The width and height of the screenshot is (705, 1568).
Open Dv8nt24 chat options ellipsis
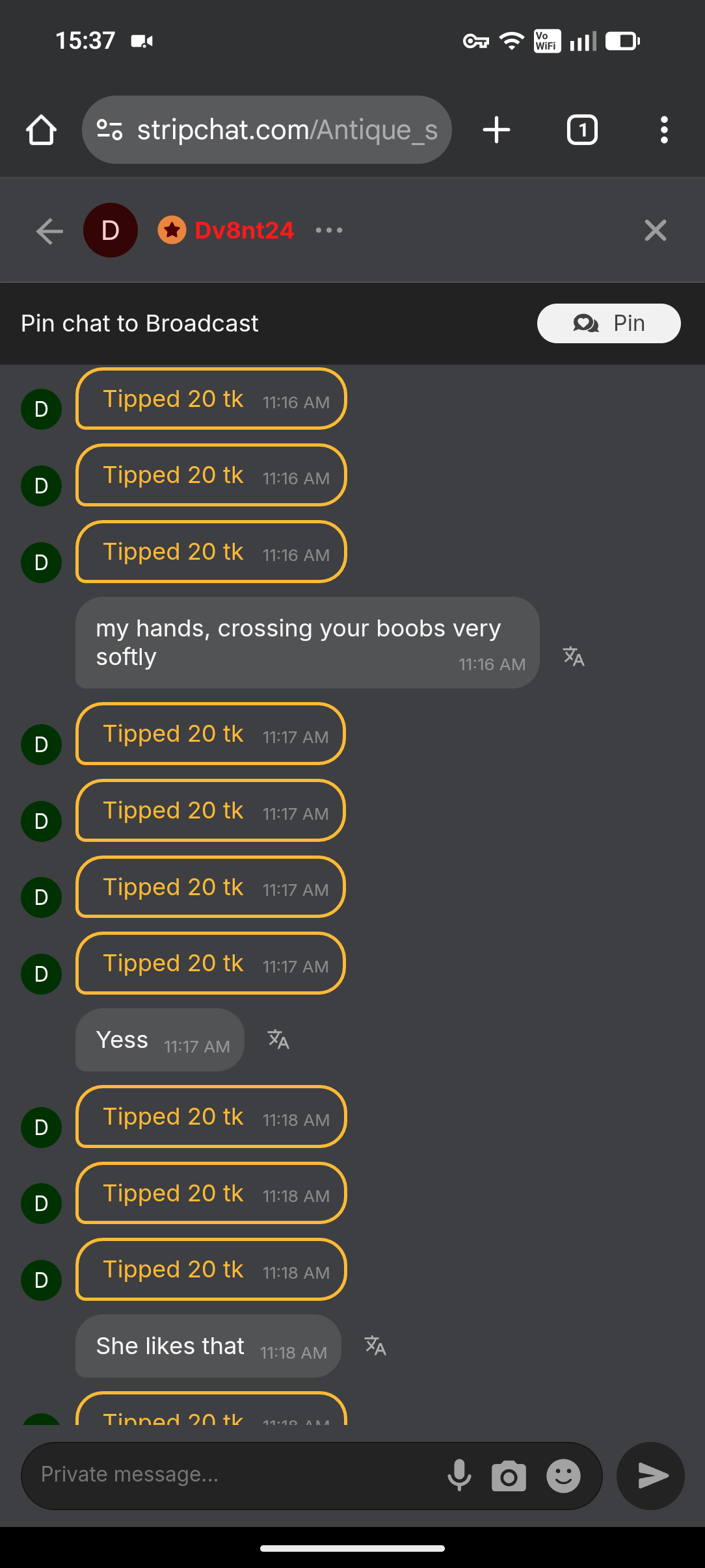(x=329, y=230)
